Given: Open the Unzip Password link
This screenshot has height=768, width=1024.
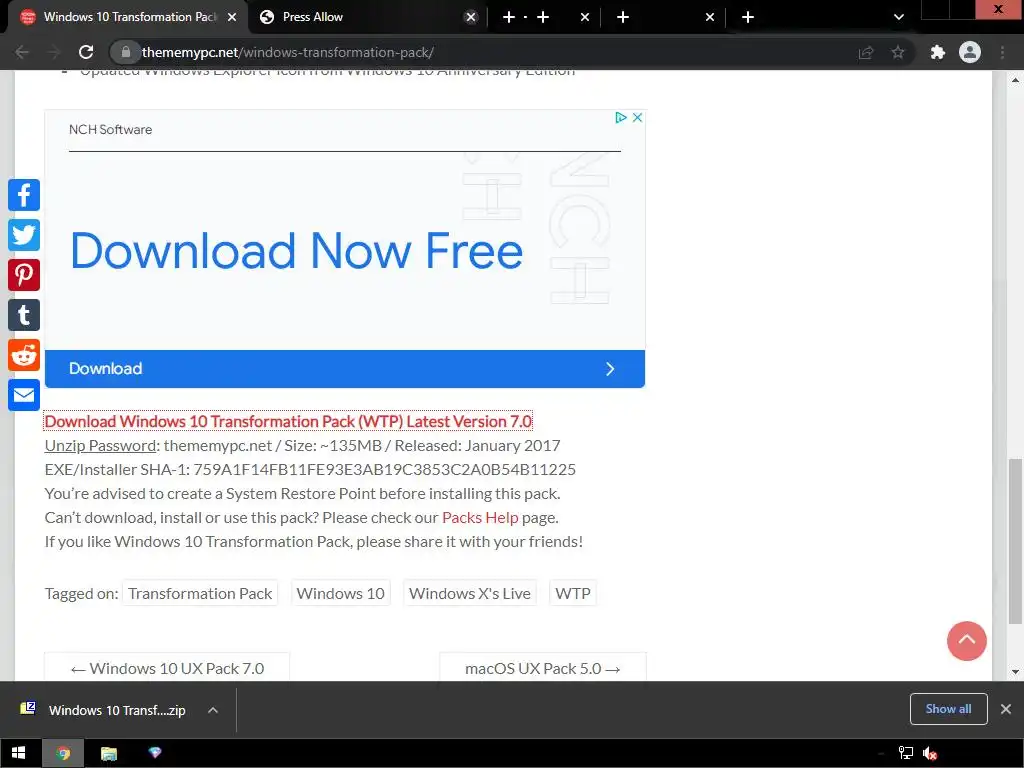Looking at the screenshot, I should [101, 445].
